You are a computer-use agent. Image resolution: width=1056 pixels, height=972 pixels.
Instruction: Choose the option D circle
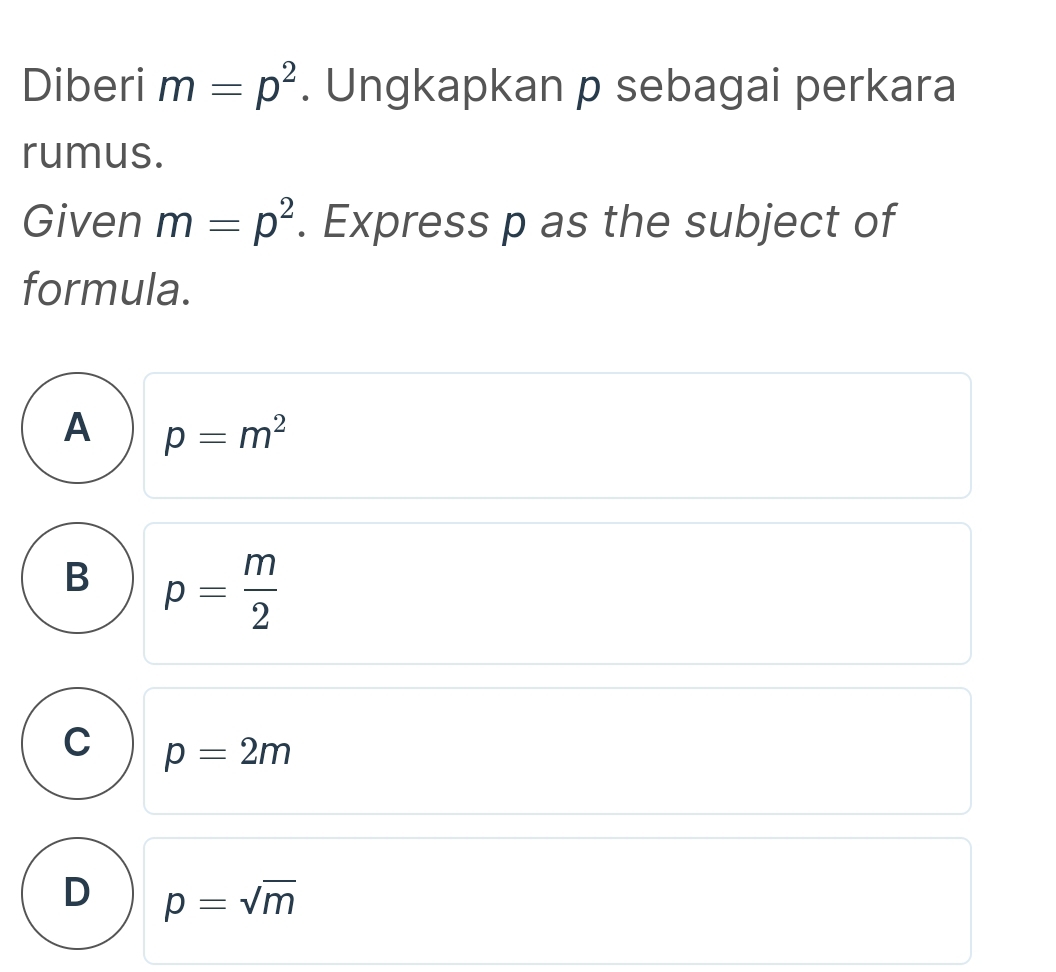(x=77, y=893)
